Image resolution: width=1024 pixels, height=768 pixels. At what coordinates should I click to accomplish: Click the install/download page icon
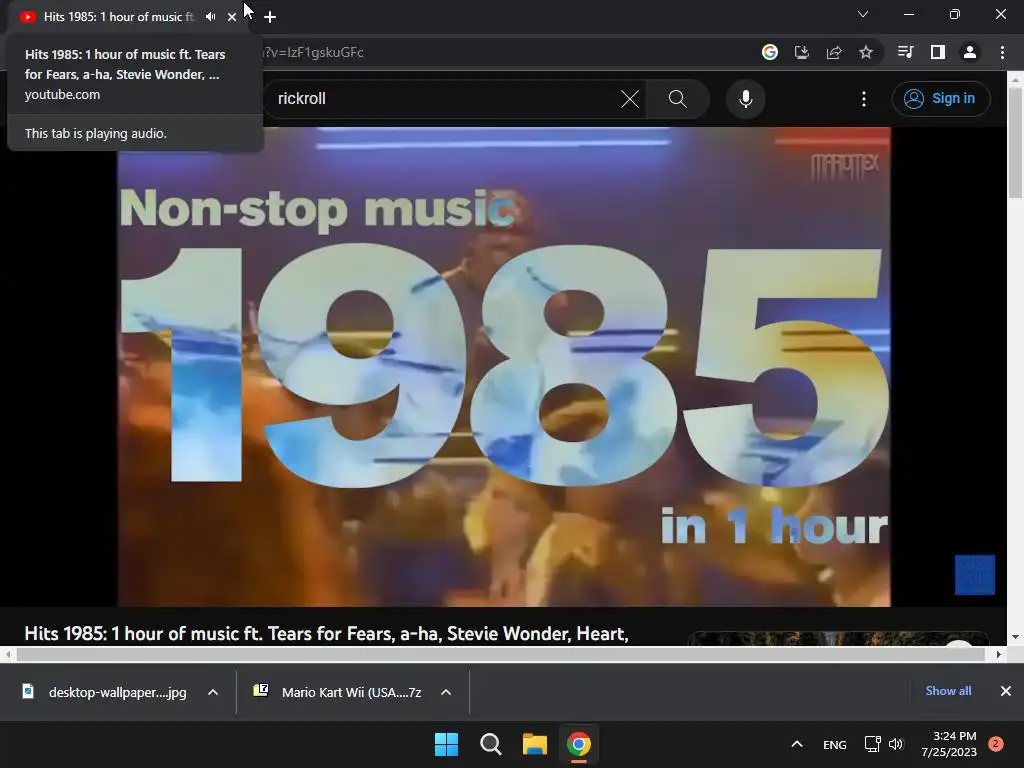pyautogui.click(x=802, y=52)
